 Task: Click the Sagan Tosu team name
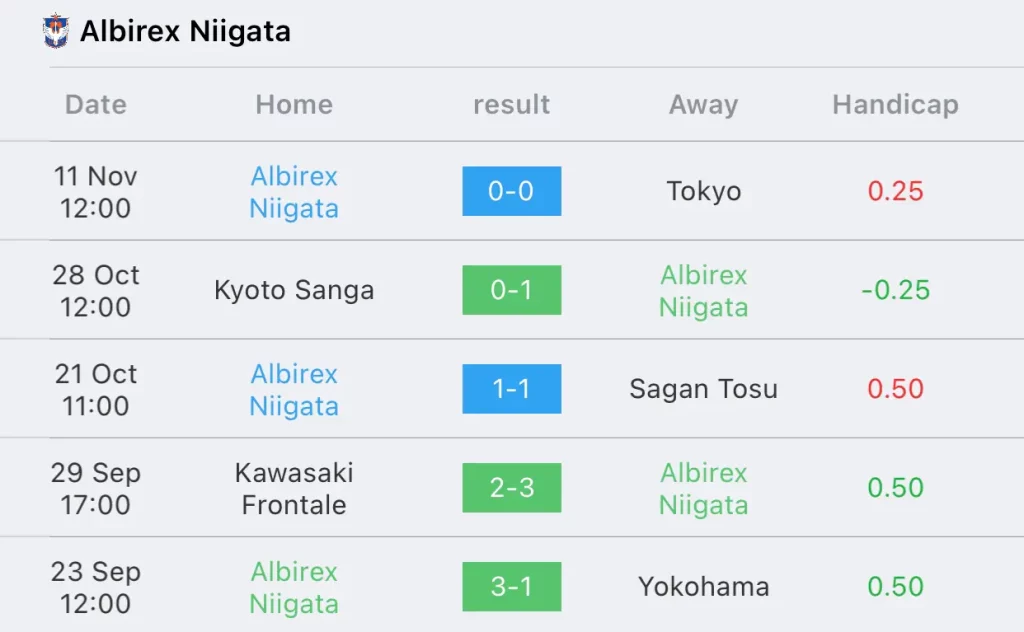[x=703, y=389]
